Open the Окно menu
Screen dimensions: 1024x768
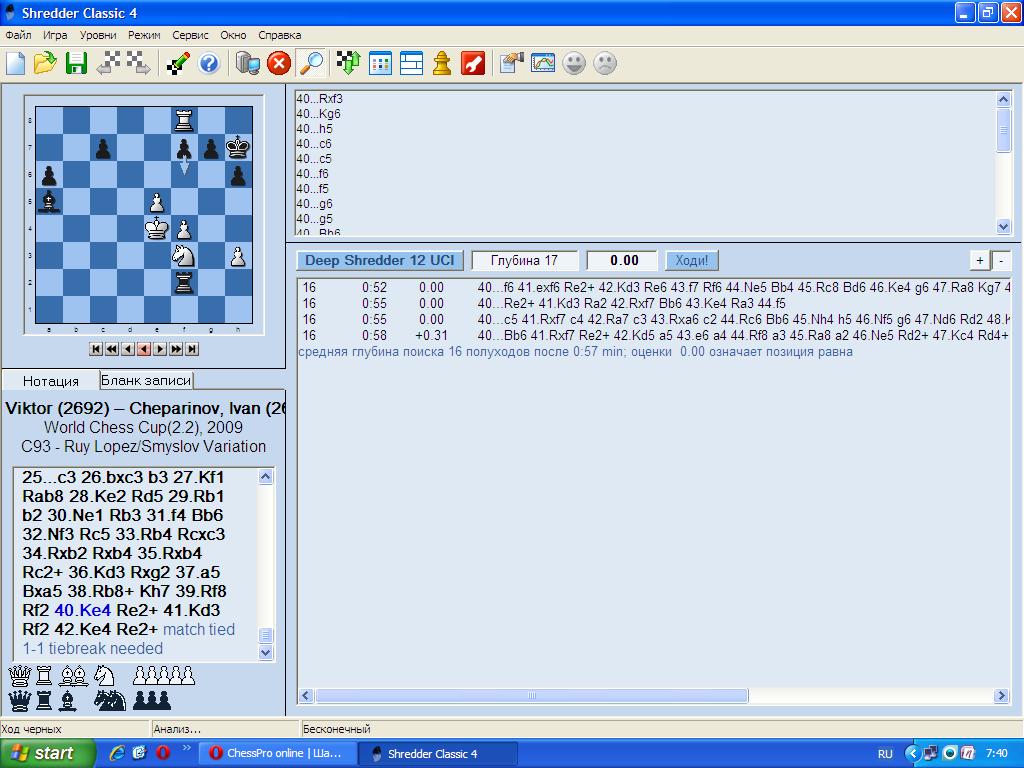pos(233,35)
